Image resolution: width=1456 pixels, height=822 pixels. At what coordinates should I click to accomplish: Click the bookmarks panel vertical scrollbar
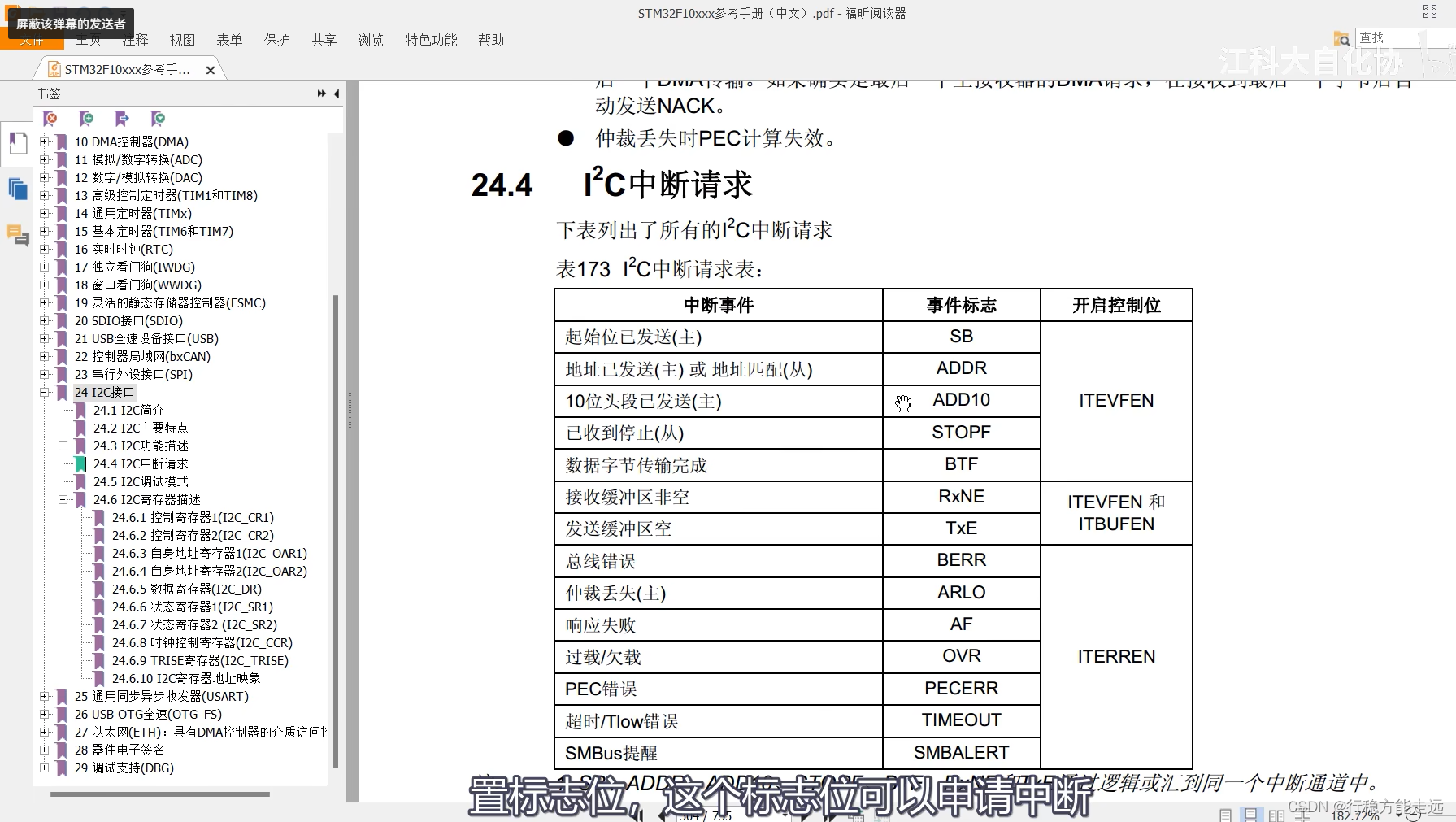[336, 531]
